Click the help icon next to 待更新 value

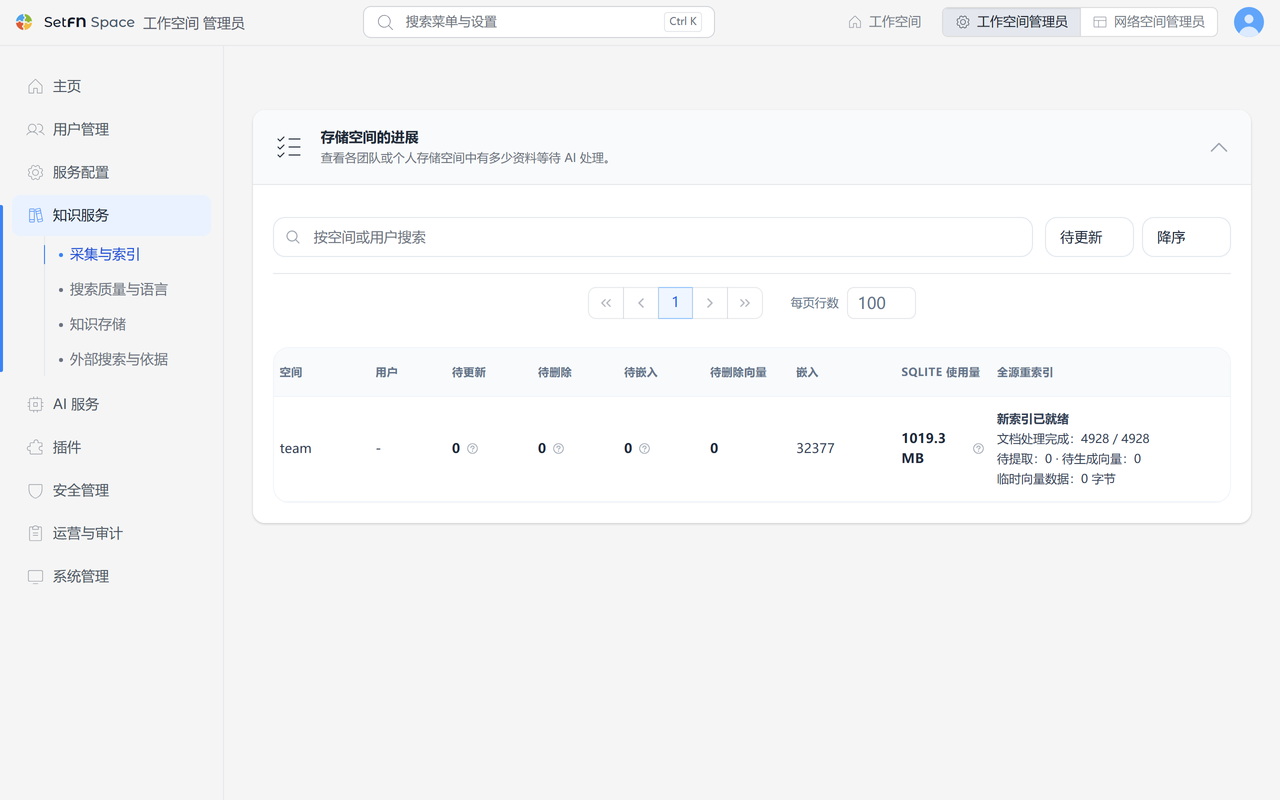click(473, 449)
